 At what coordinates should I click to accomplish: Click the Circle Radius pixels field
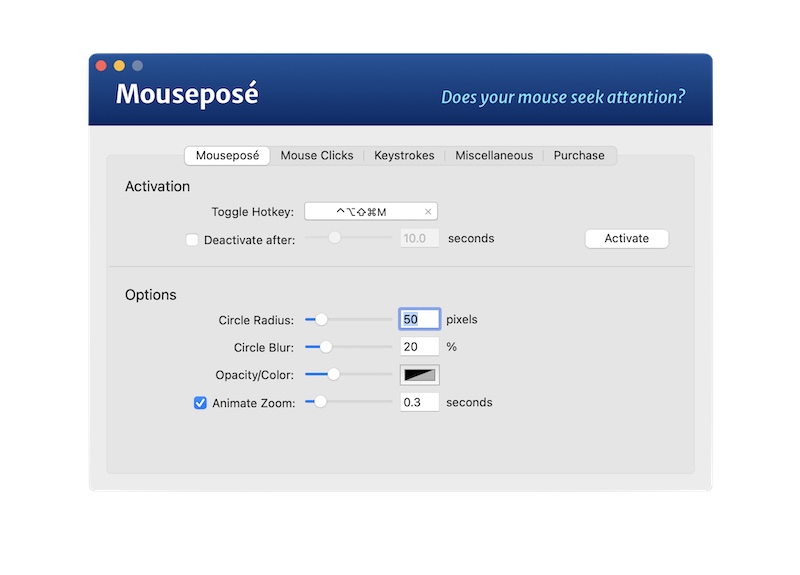(419, 319)
